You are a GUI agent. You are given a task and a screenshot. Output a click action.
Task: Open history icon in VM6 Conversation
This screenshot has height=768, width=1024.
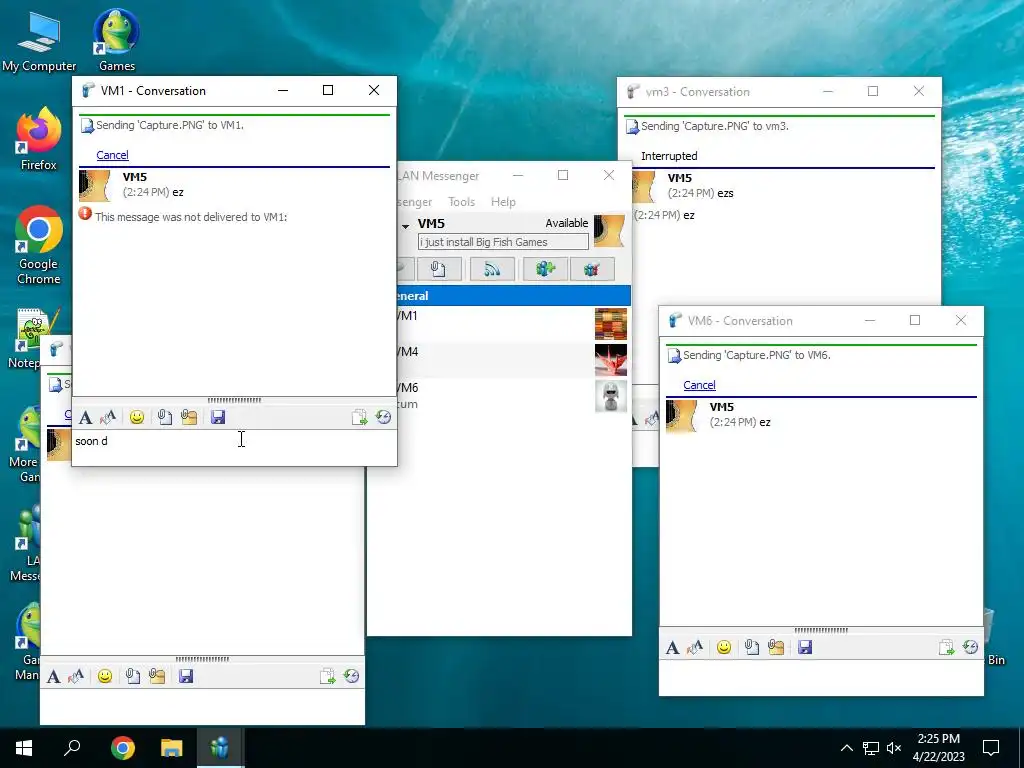pos(970,647)
